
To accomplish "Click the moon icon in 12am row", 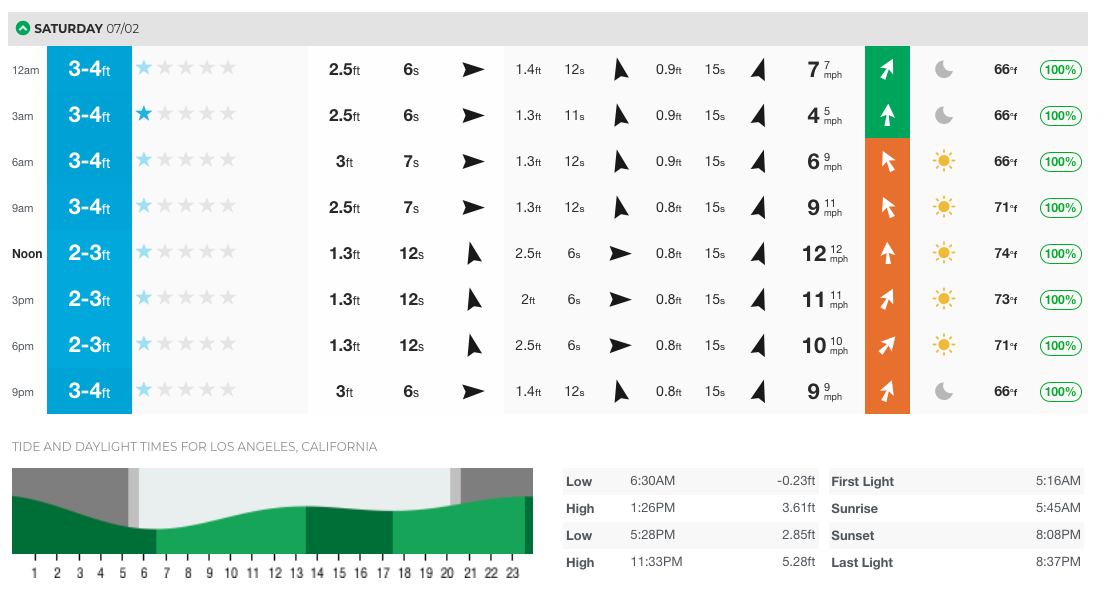I will click(943, 69).
